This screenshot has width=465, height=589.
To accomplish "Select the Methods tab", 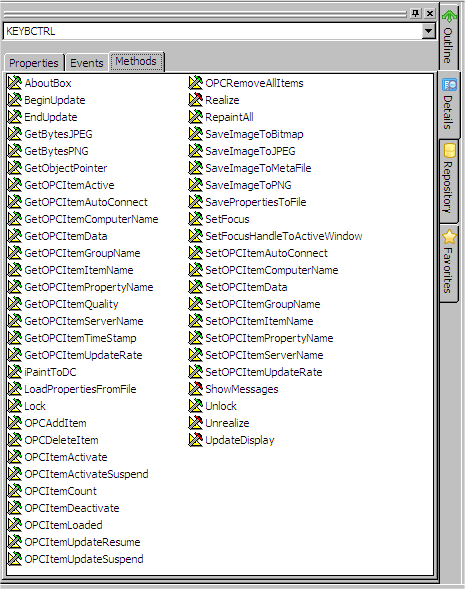I will (136, 61).
